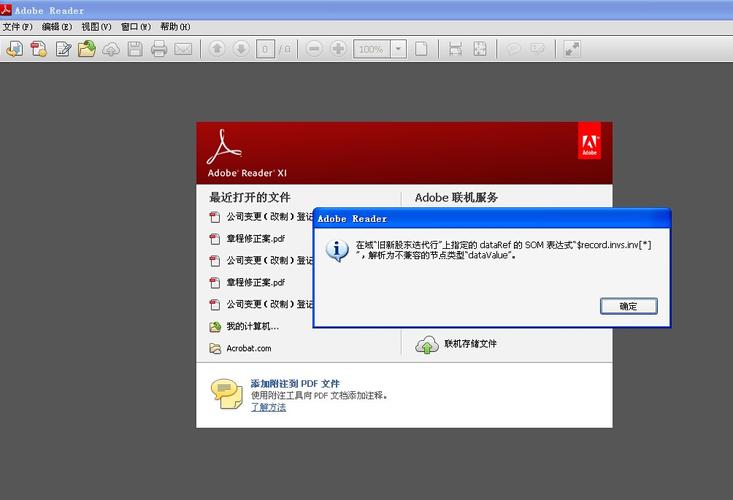Click the highlight text toolbar icon
This screenshot has width=733, height=500.
(537, 49)
